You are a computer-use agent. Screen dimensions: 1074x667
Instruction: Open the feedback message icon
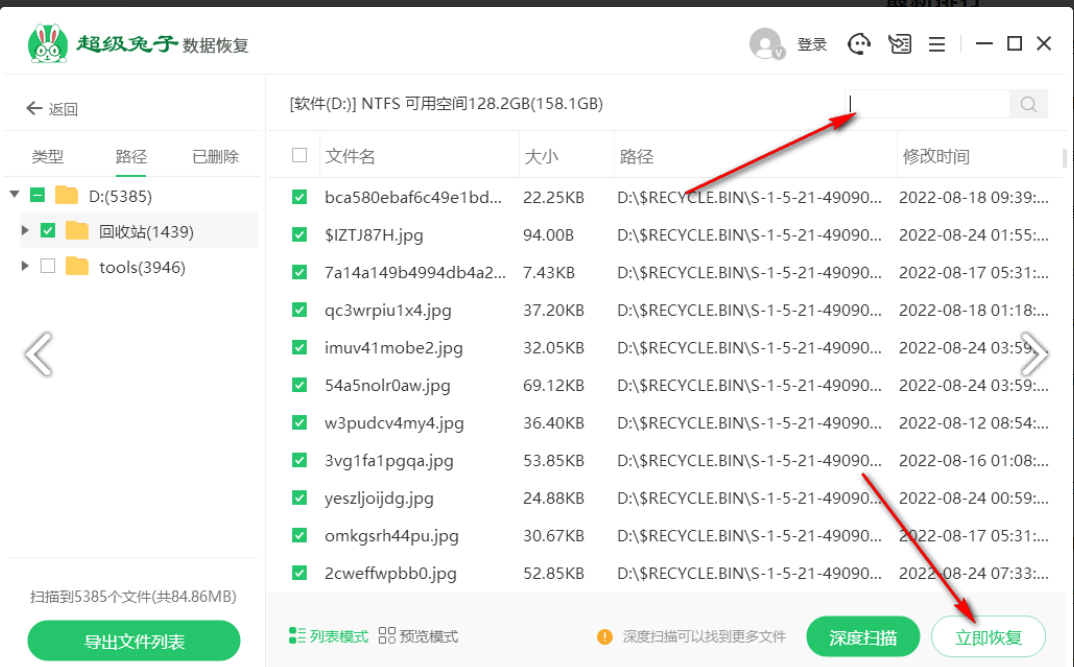pyautogui.click(x=899, y=44)
